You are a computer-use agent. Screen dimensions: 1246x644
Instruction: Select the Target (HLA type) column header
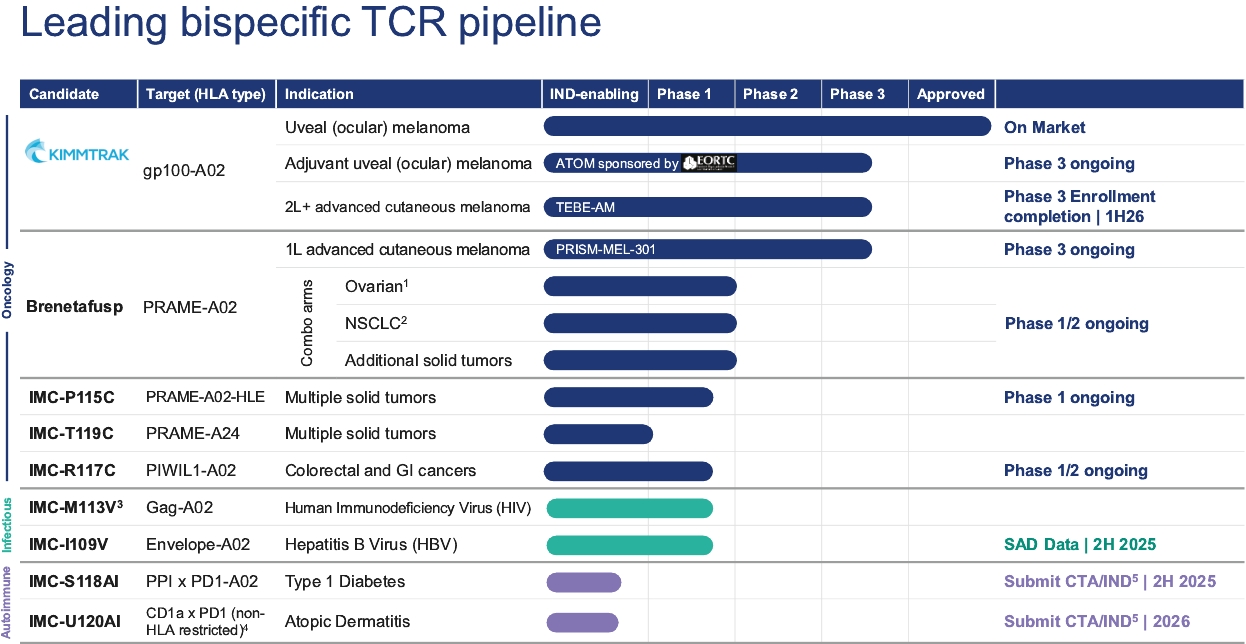click(x=205, y=94)
